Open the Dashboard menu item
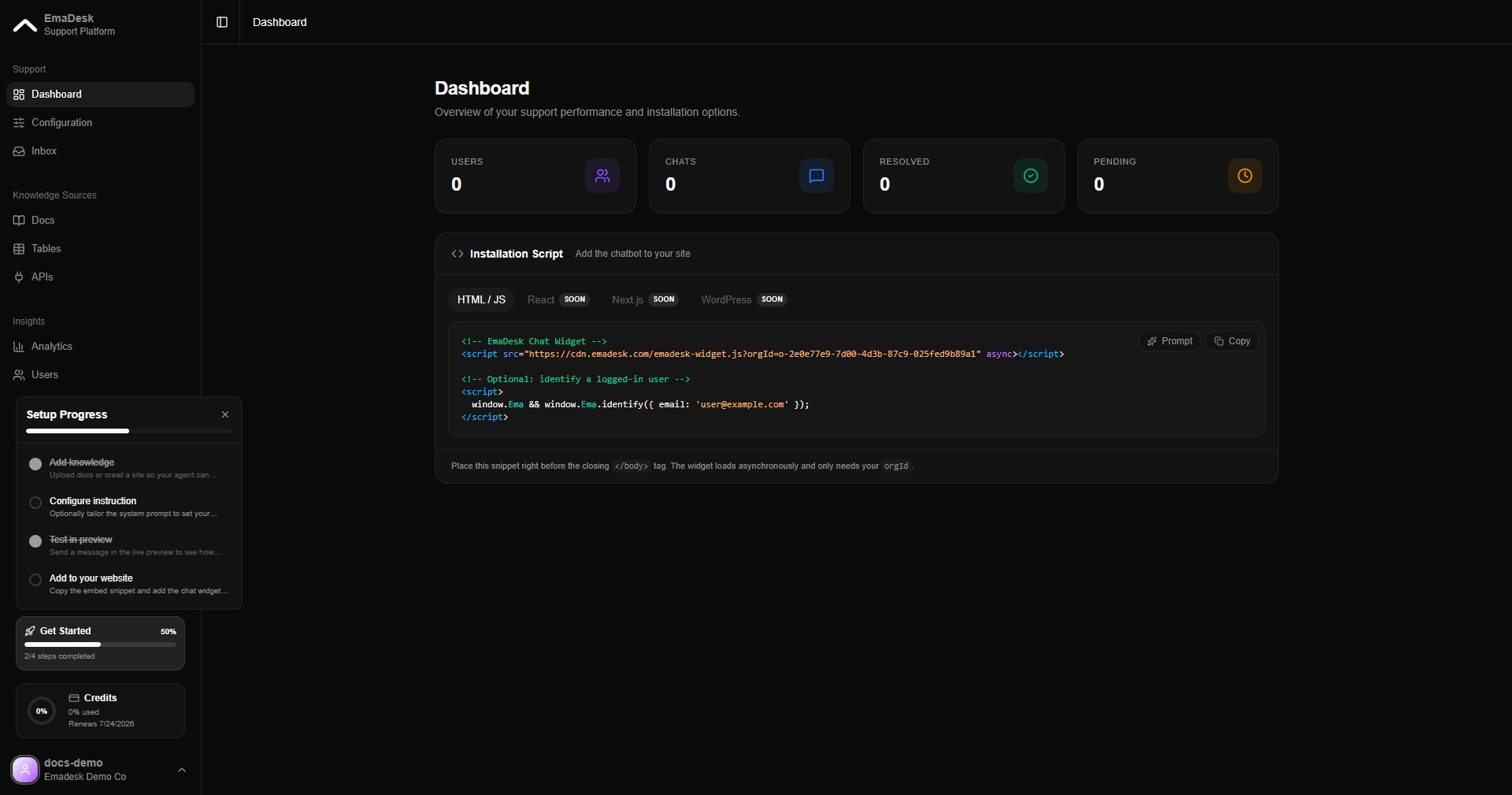This screenshot has width=1512, height=795. (x=100, y=95)
